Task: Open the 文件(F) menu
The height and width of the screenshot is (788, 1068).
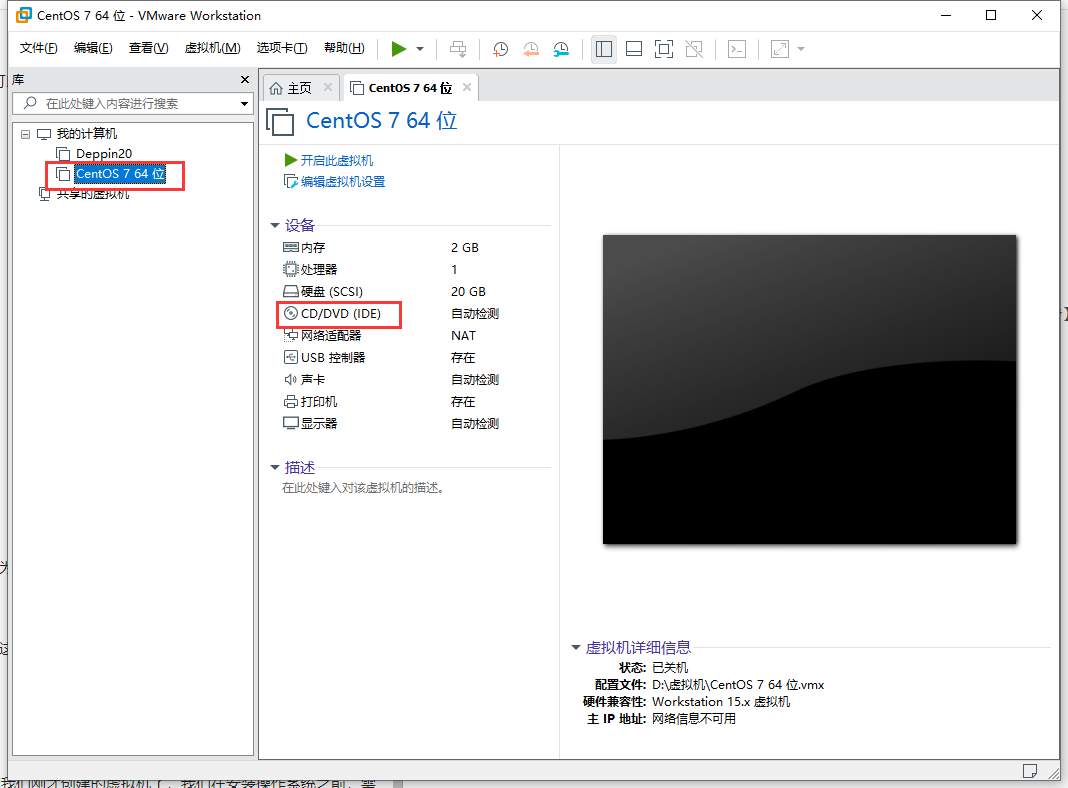Action: pos(39,48)
